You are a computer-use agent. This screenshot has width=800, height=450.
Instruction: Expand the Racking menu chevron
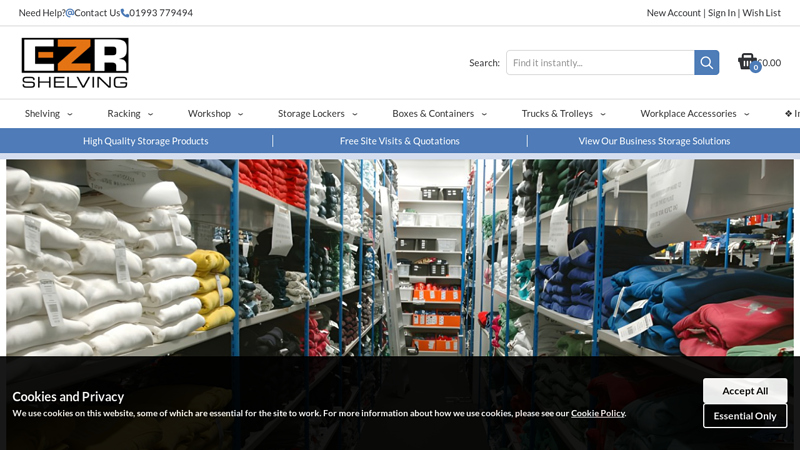151,114
